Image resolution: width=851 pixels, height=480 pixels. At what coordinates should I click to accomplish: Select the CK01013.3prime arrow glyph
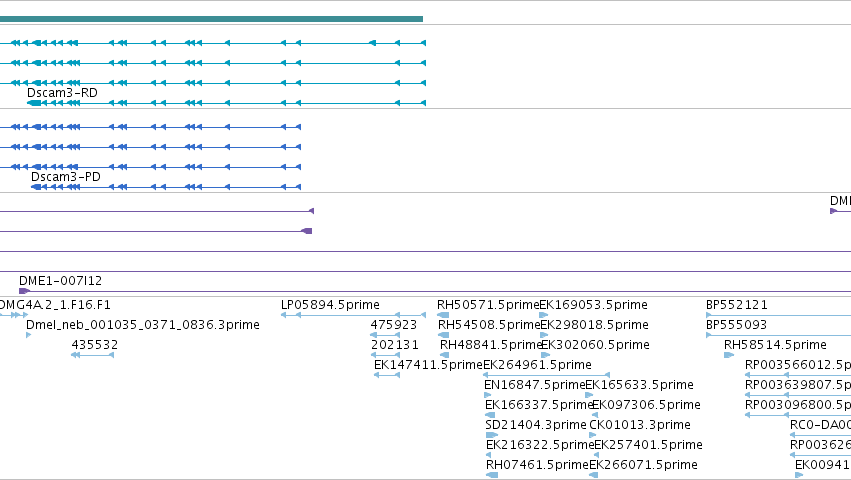(x=593, y=435)
